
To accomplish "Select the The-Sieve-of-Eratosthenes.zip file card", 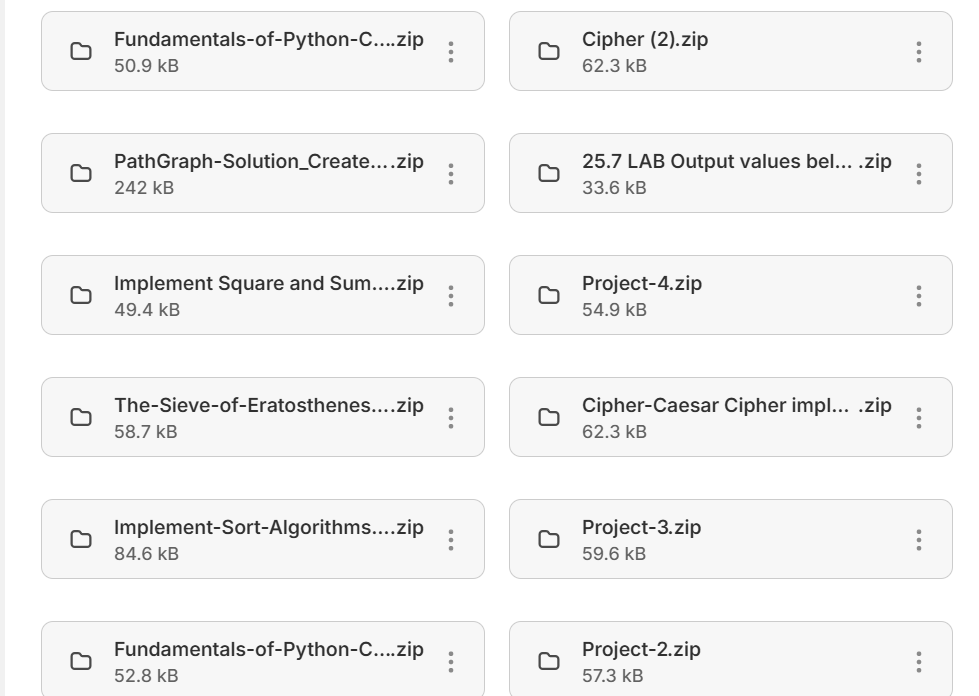I will [263, 417].
